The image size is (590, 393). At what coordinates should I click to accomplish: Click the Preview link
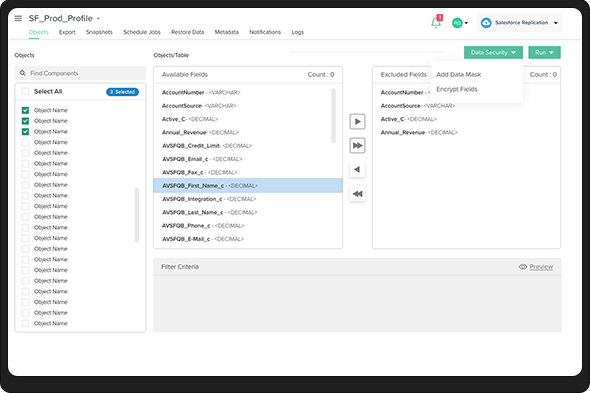pyautogui.click(x=541, y=267)
